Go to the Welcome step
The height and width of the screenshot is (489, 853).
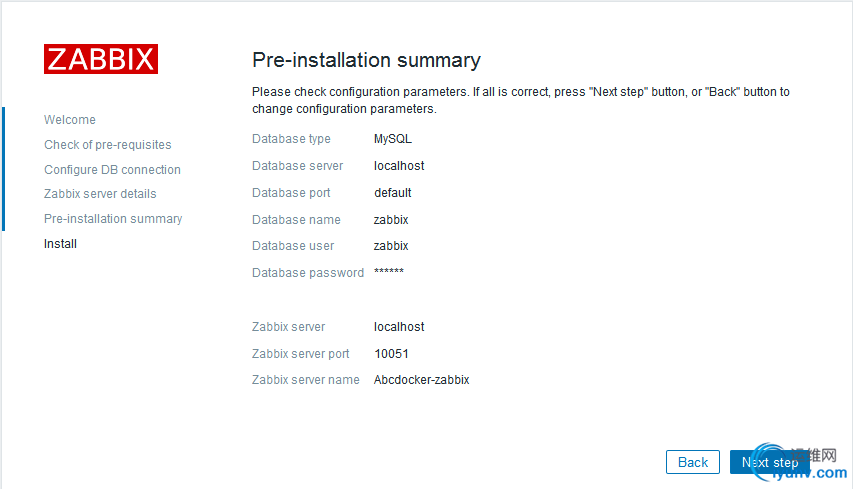pos(70,120)
